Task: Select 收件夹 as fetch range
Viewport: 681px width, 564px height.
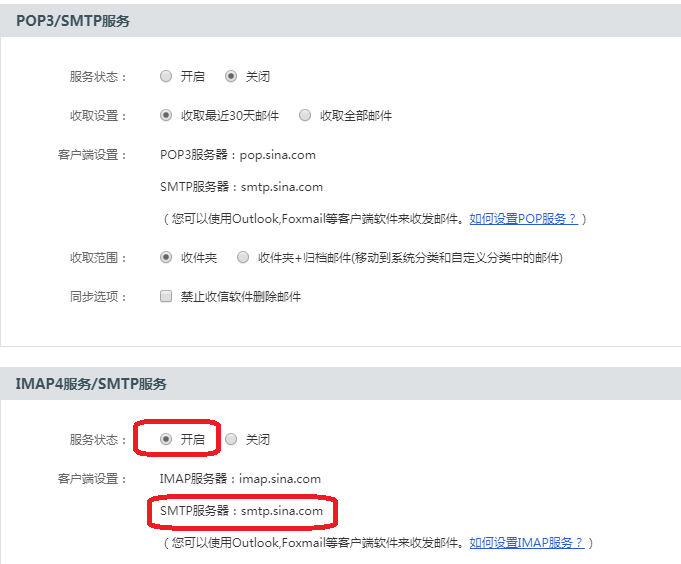Action: tap(165, 257)
